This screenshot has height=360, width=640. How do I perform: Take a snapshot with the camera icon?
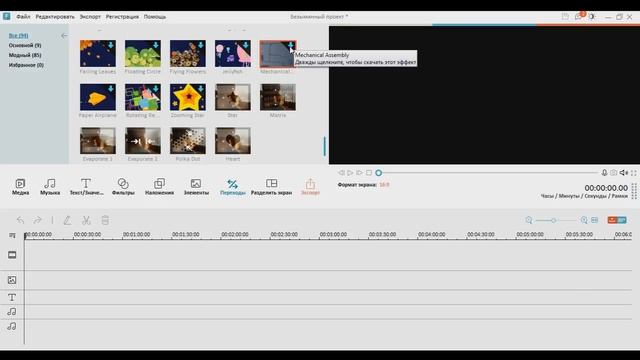click(x=613, y=173)
